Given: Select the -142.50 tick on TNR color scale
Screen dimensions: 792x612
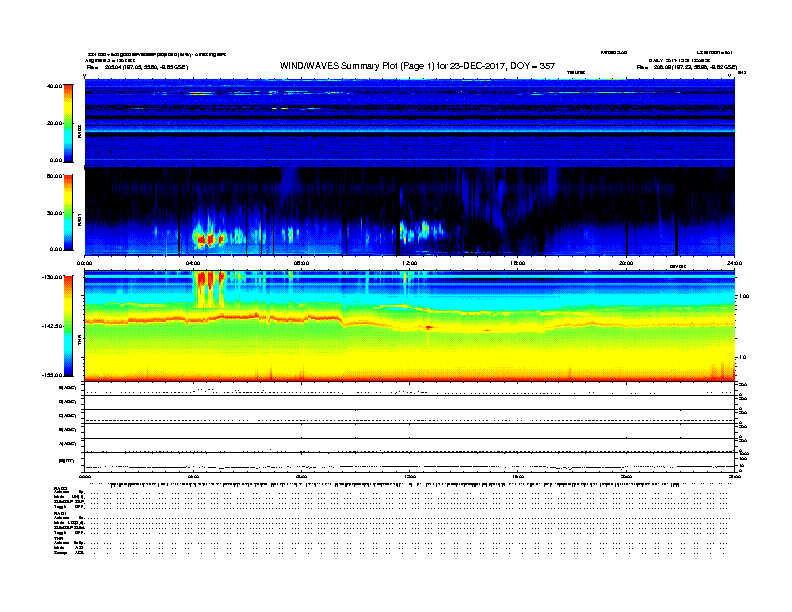Looking at the screenshot, I should [x=52, y=326].
